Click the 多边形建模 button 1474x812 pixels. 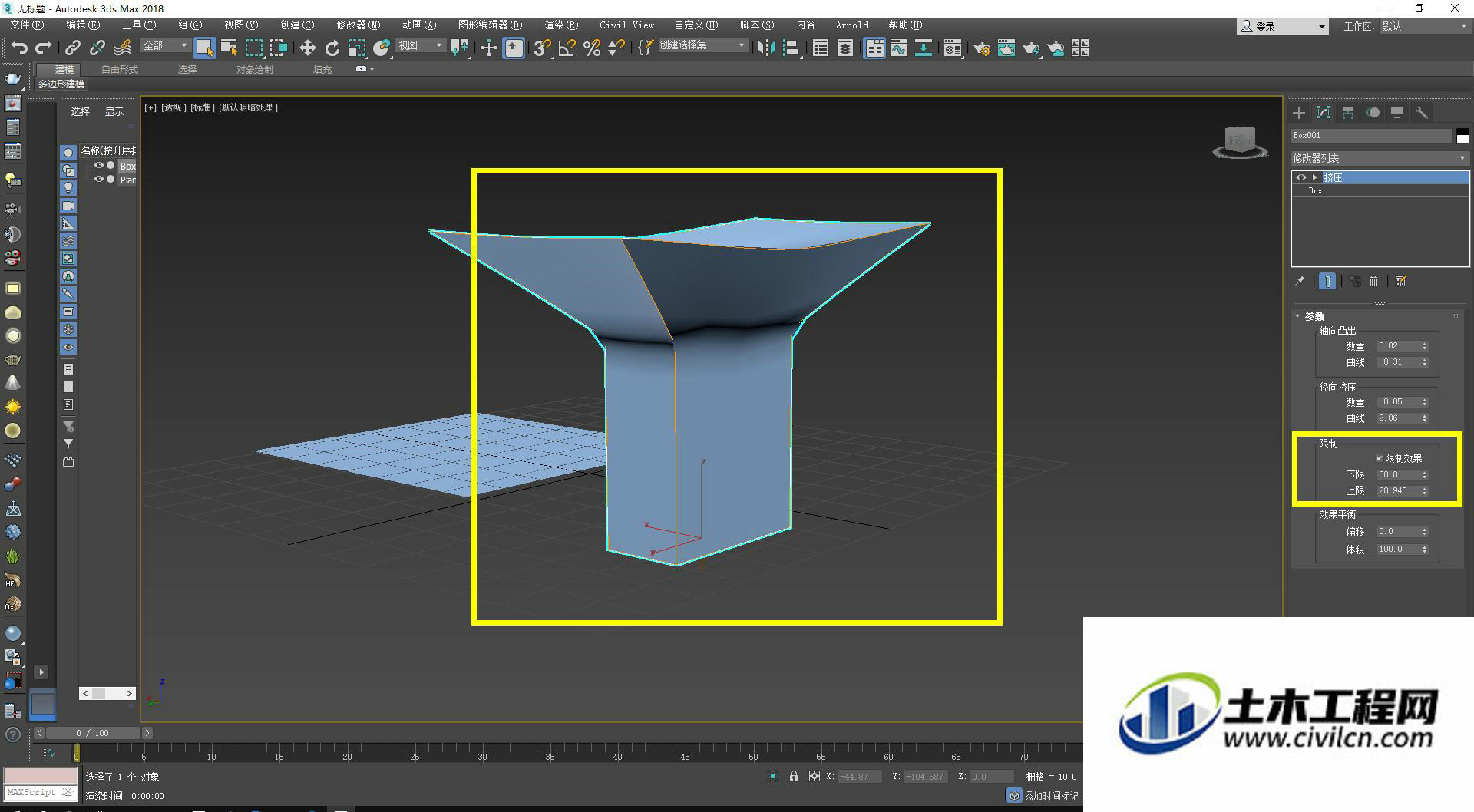pyautogui.click(x=61, y=84)
